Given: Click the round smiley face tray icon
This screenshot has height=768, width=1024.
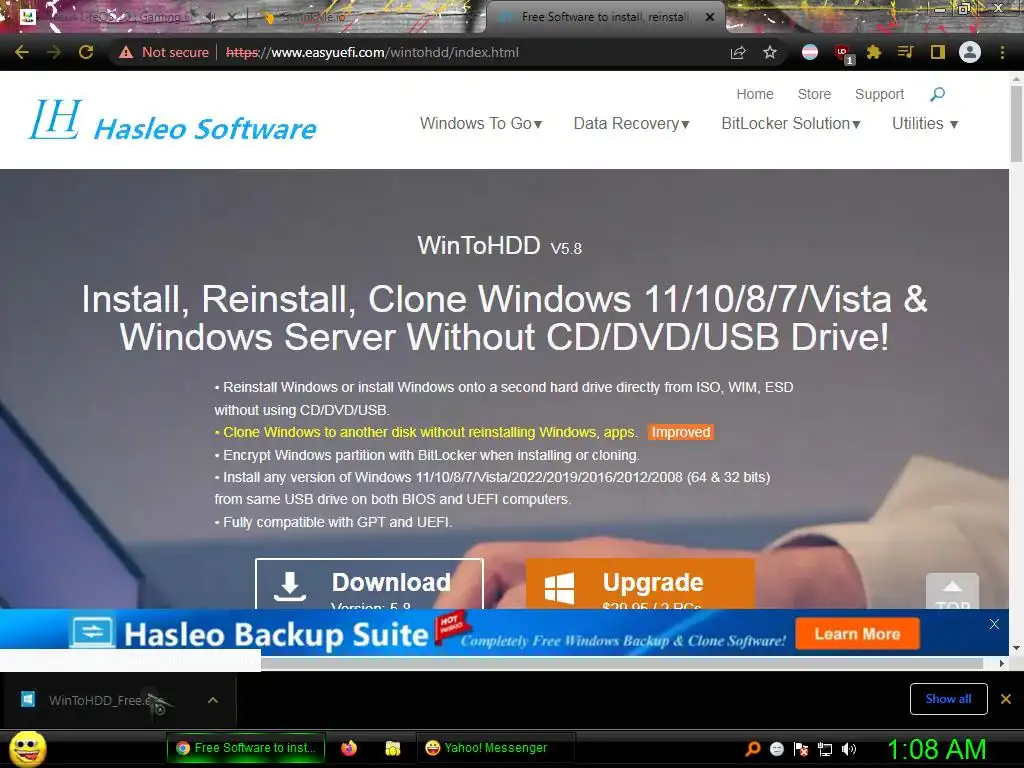Looking at the screenshot, I should [776, 748].
